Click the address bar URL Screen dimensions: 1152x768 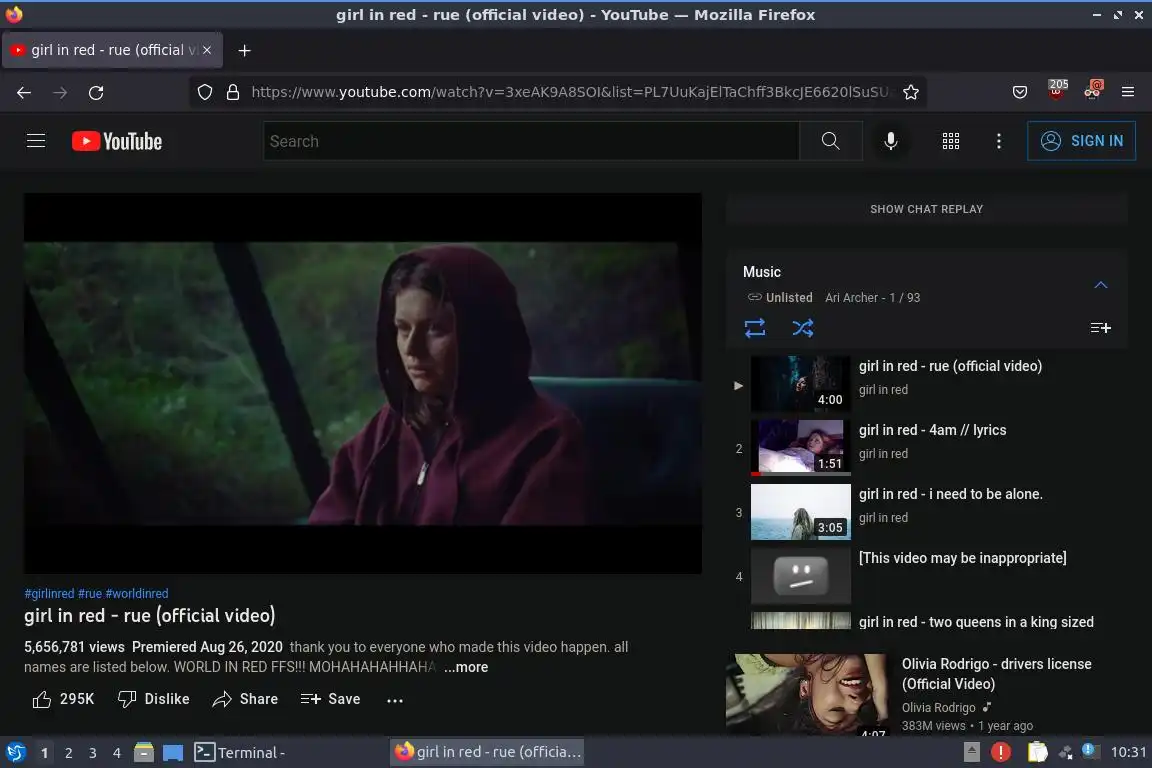(x=569, y=92)
